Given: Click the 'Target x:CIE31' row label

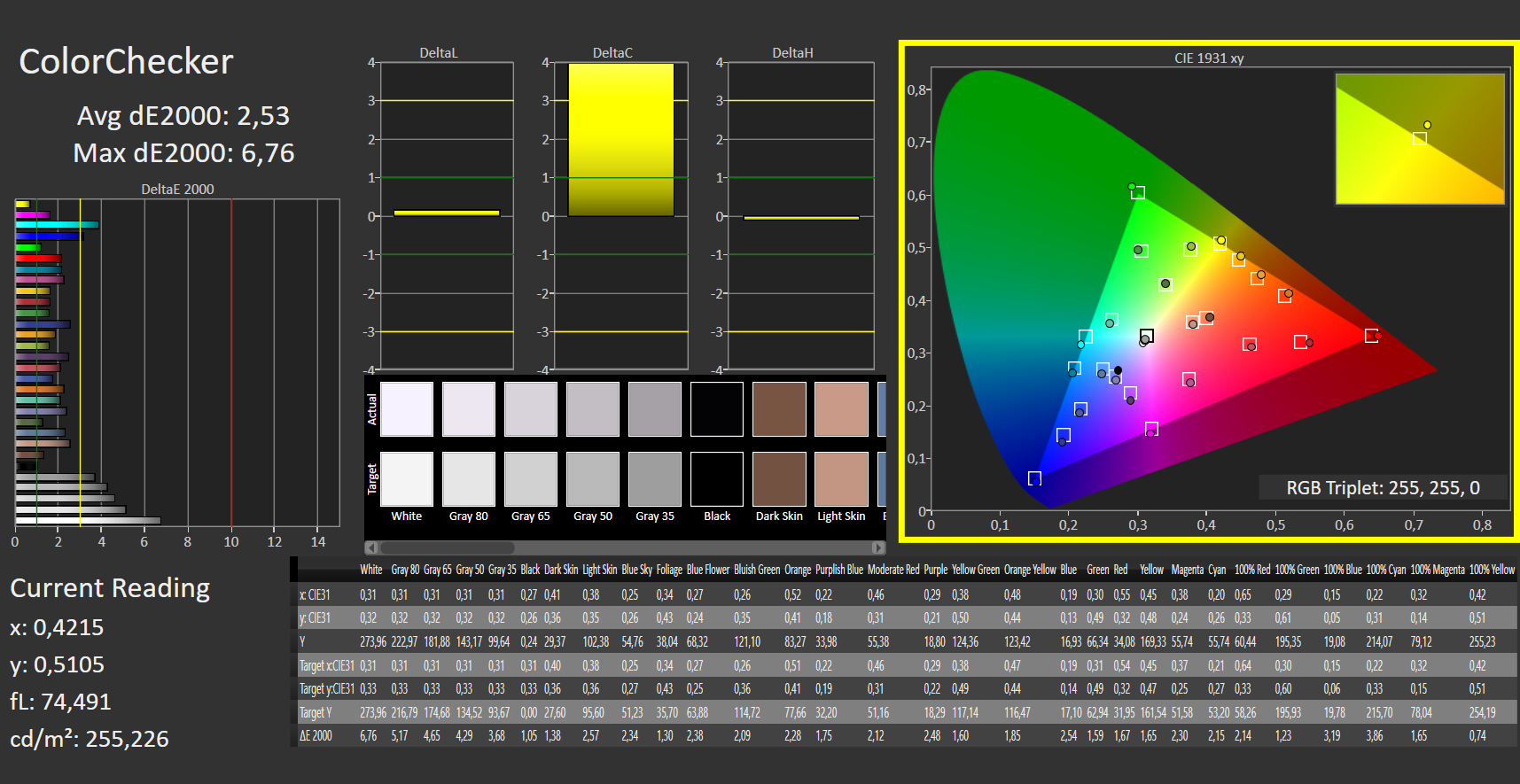Looking at the screenshot, I should pyautogui.click(x=326, y=666).
